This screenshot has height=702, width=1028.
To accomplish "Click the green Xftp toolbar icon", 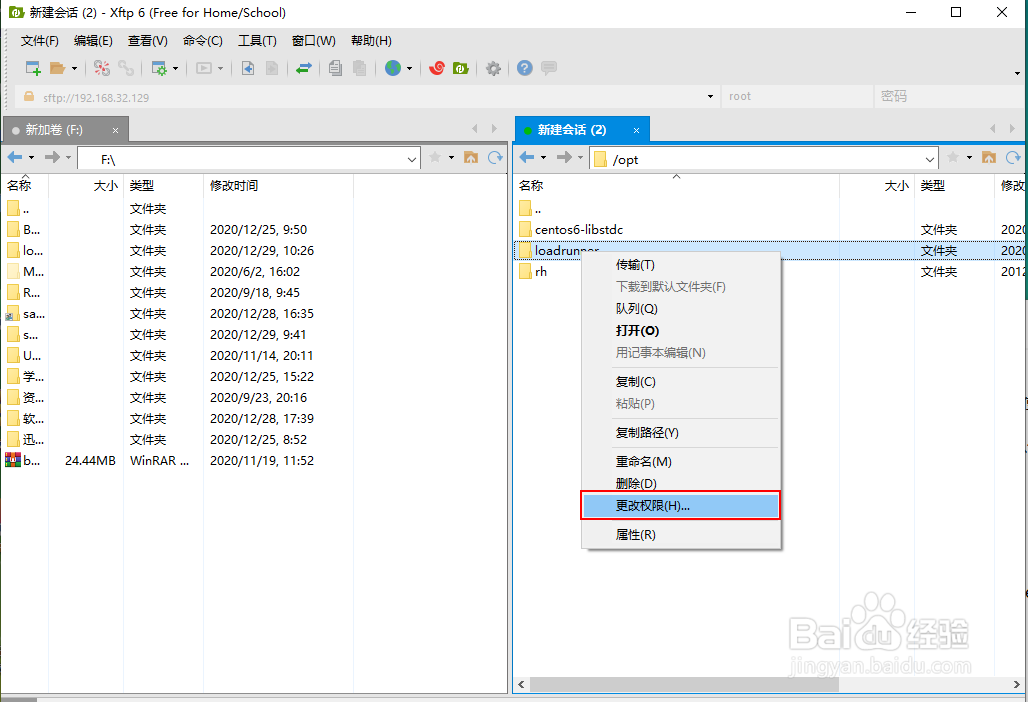I will [x=461, y=68].
